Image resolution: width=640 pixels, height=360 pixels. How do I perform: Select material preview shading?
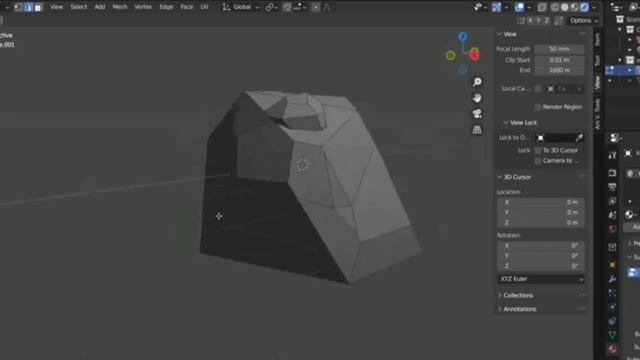coord(575,7)
